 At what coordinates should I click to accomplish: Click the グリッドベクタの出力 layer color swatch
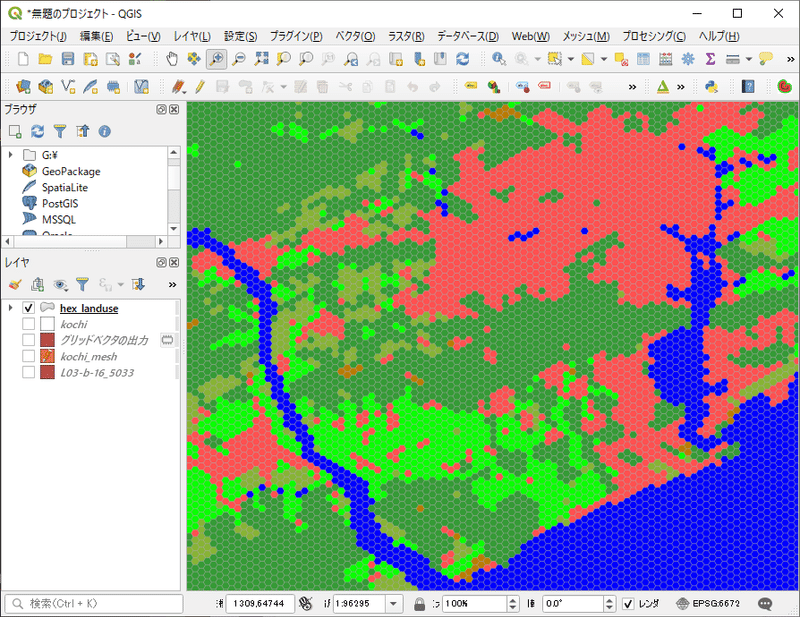(x=47, y=340)
